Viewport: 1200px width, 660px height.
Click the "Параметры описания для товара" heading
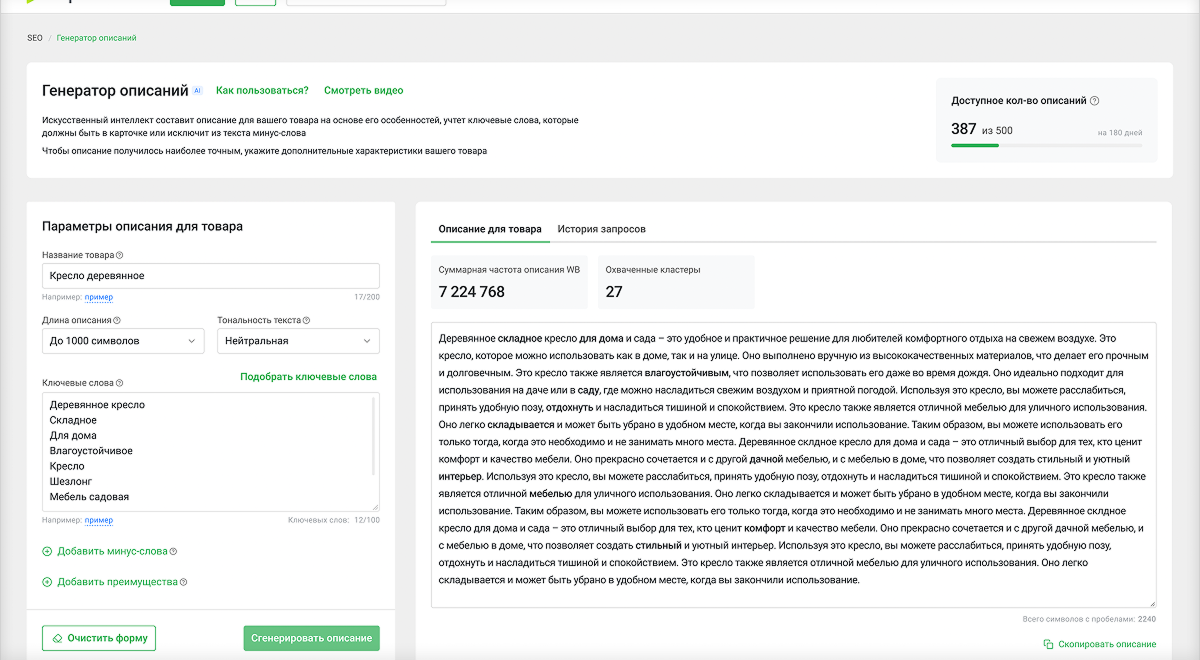pyautogui.click(x=142, y=226)
